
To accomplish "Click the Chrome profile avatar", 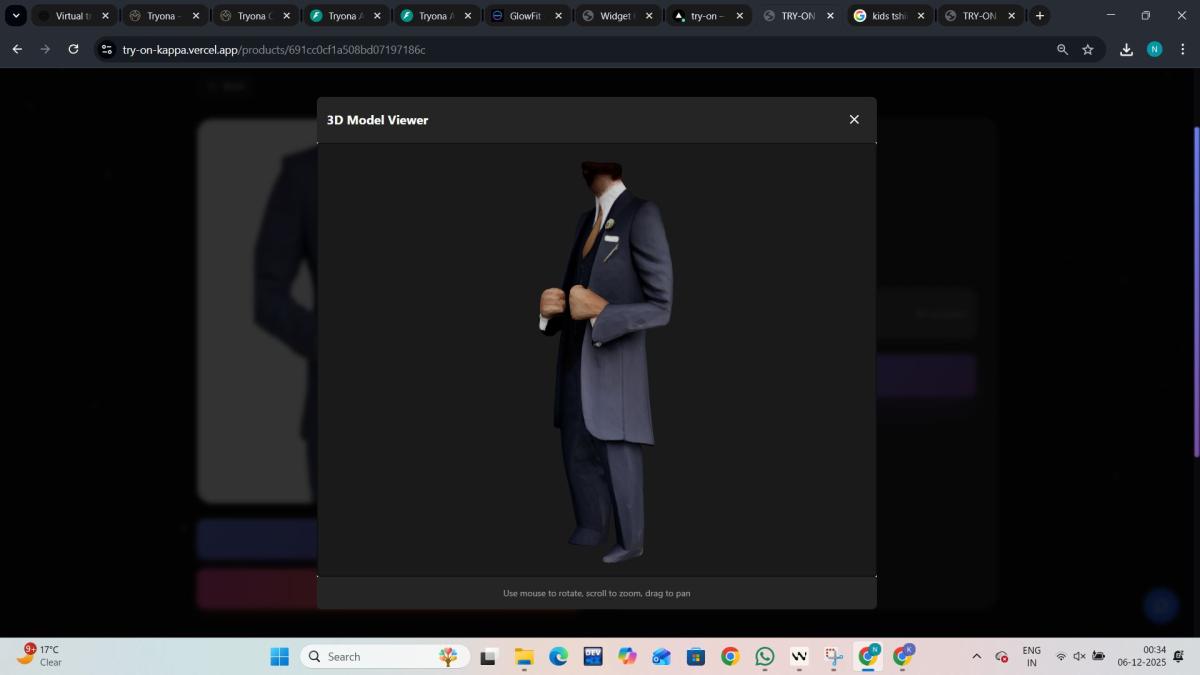I will click(x=1154, y=49).
